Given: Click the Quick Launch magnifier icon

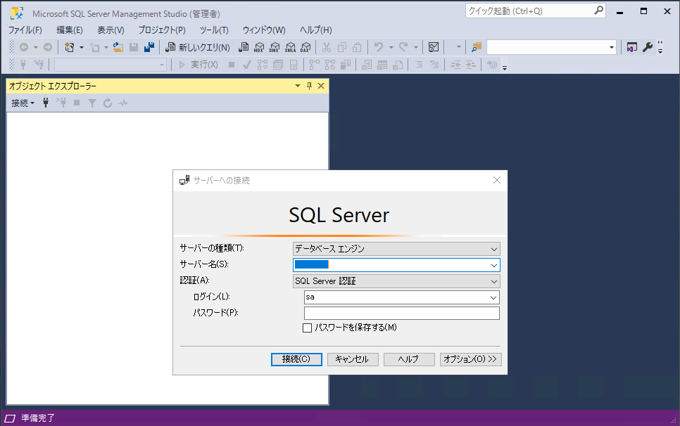Looking at the screenshot, I should (598, 10).
